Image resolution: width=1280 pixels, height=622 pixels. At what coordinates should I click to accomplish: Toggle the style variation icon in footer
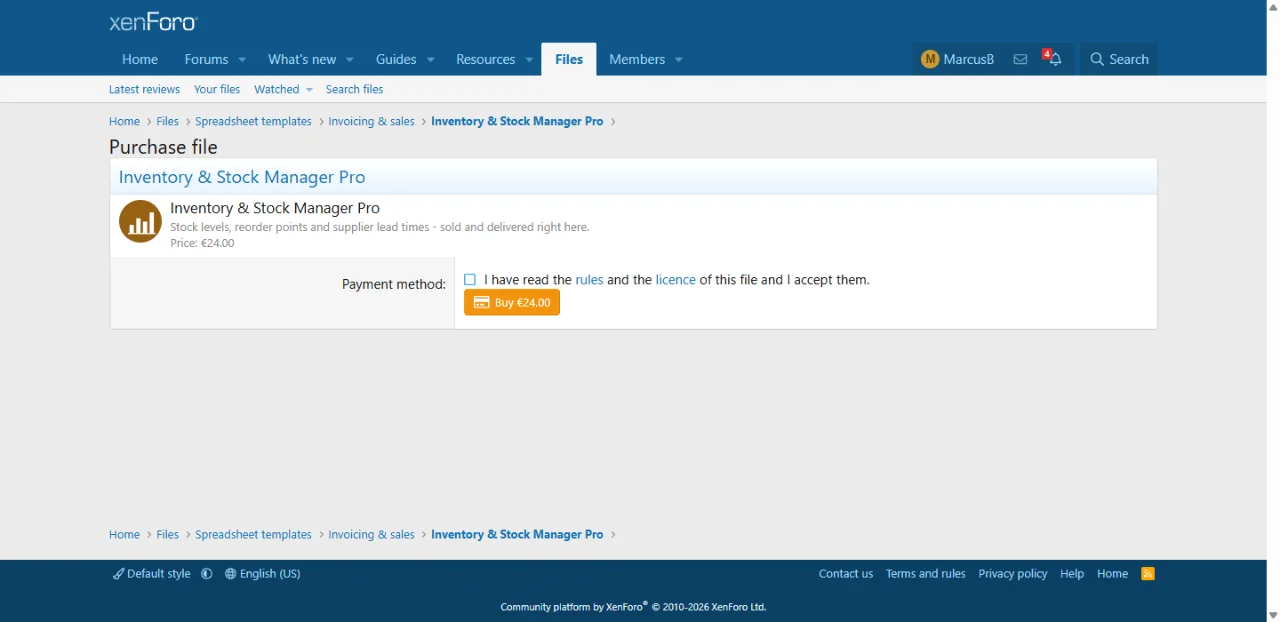[207, 574]
